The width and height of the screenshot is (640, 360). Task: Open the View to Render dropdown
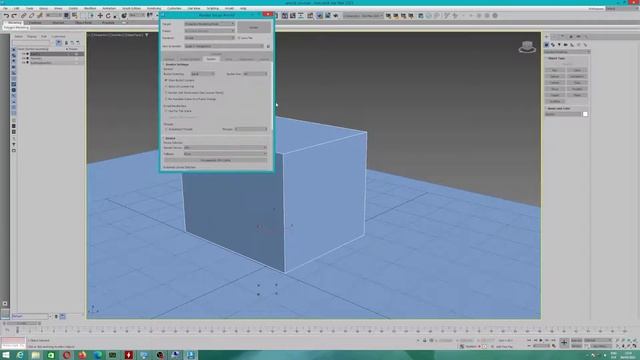click(224, 47)
